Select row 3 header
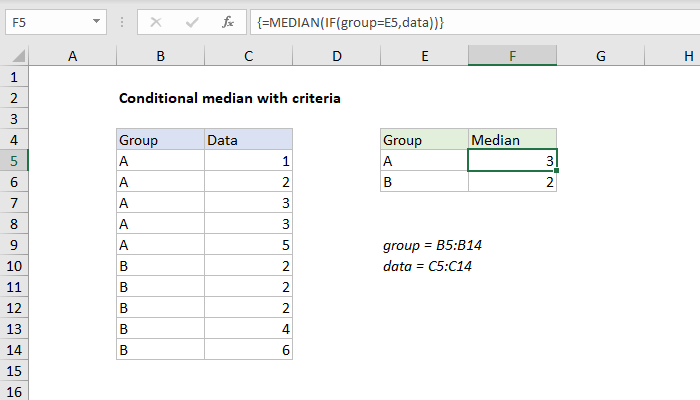 pyautogui.click(x=14, y=119)
